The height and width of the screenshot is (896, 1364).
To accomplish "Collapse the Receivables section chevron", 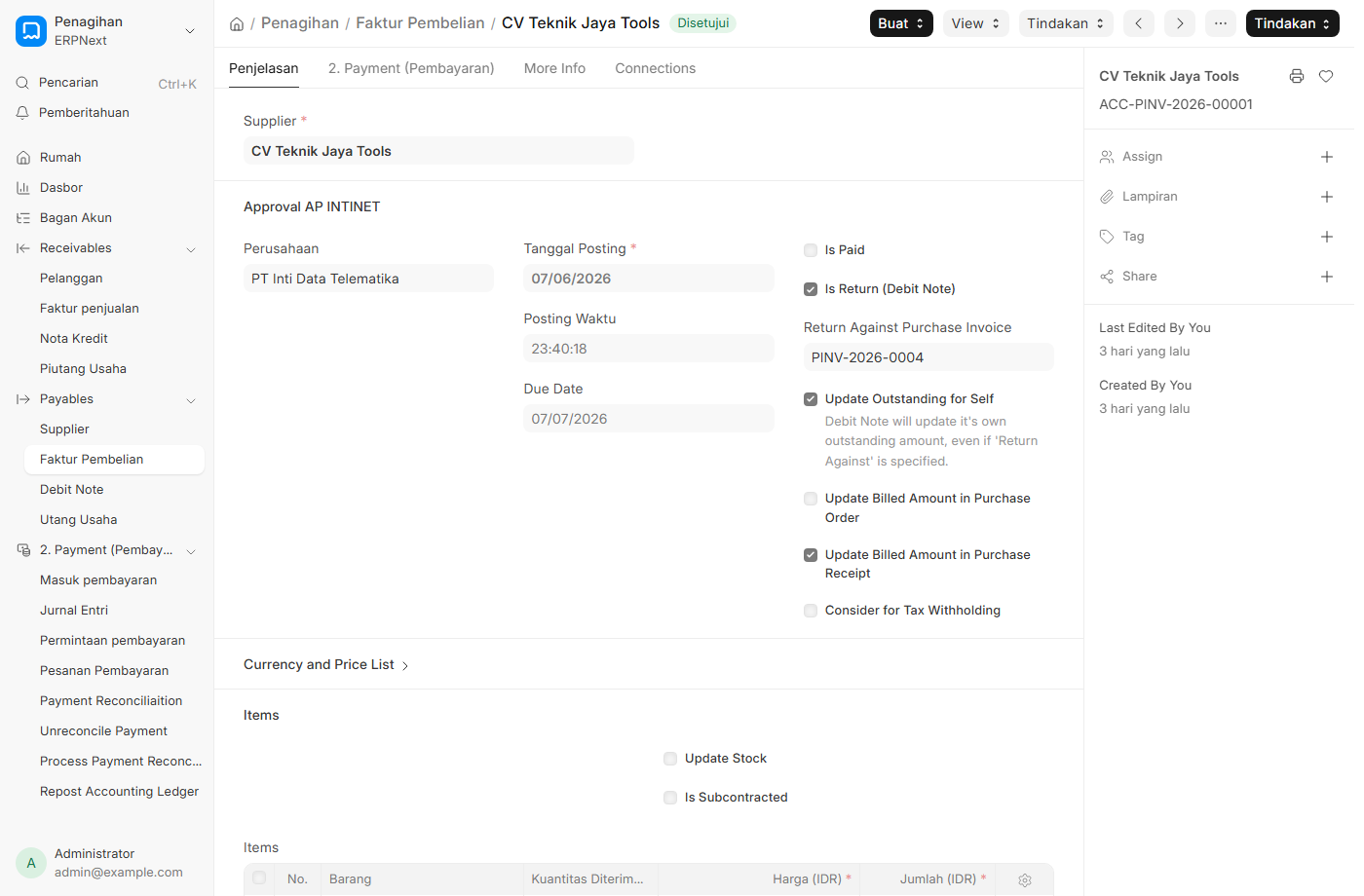I will (191, 249).
